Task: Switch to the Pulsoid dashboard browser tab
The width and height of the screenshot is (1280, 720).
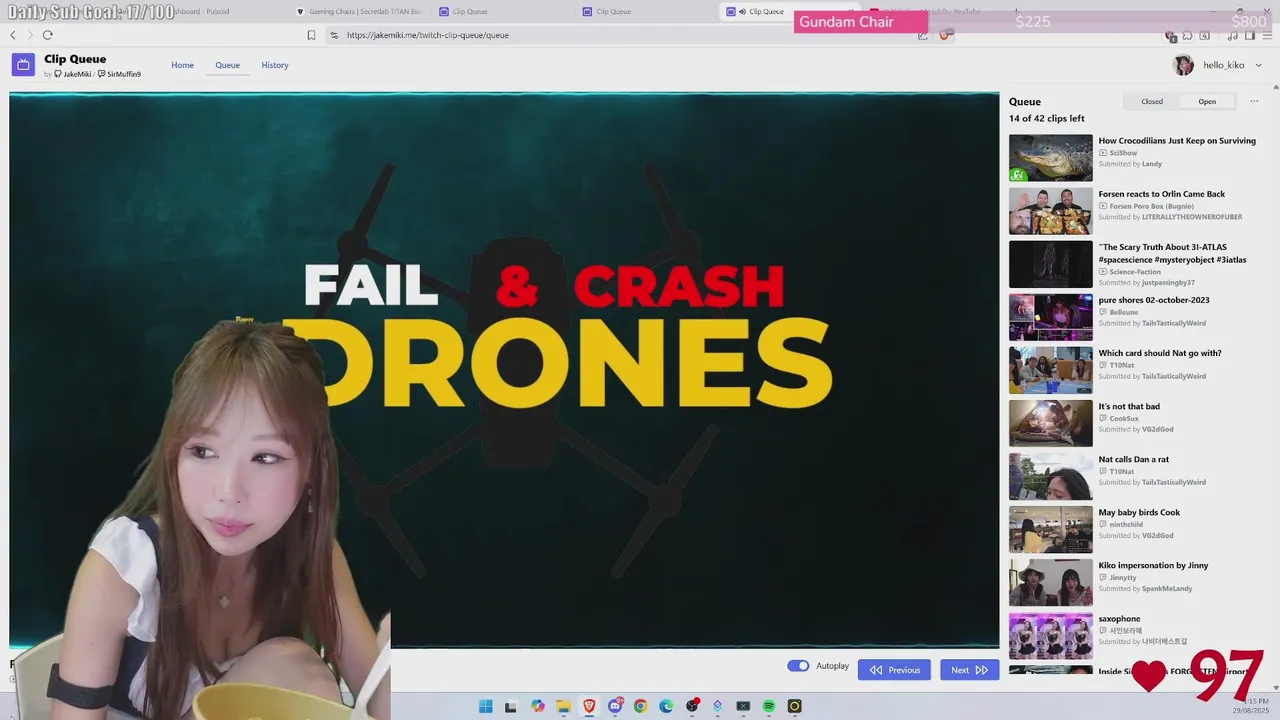Action: pos(200,12)
